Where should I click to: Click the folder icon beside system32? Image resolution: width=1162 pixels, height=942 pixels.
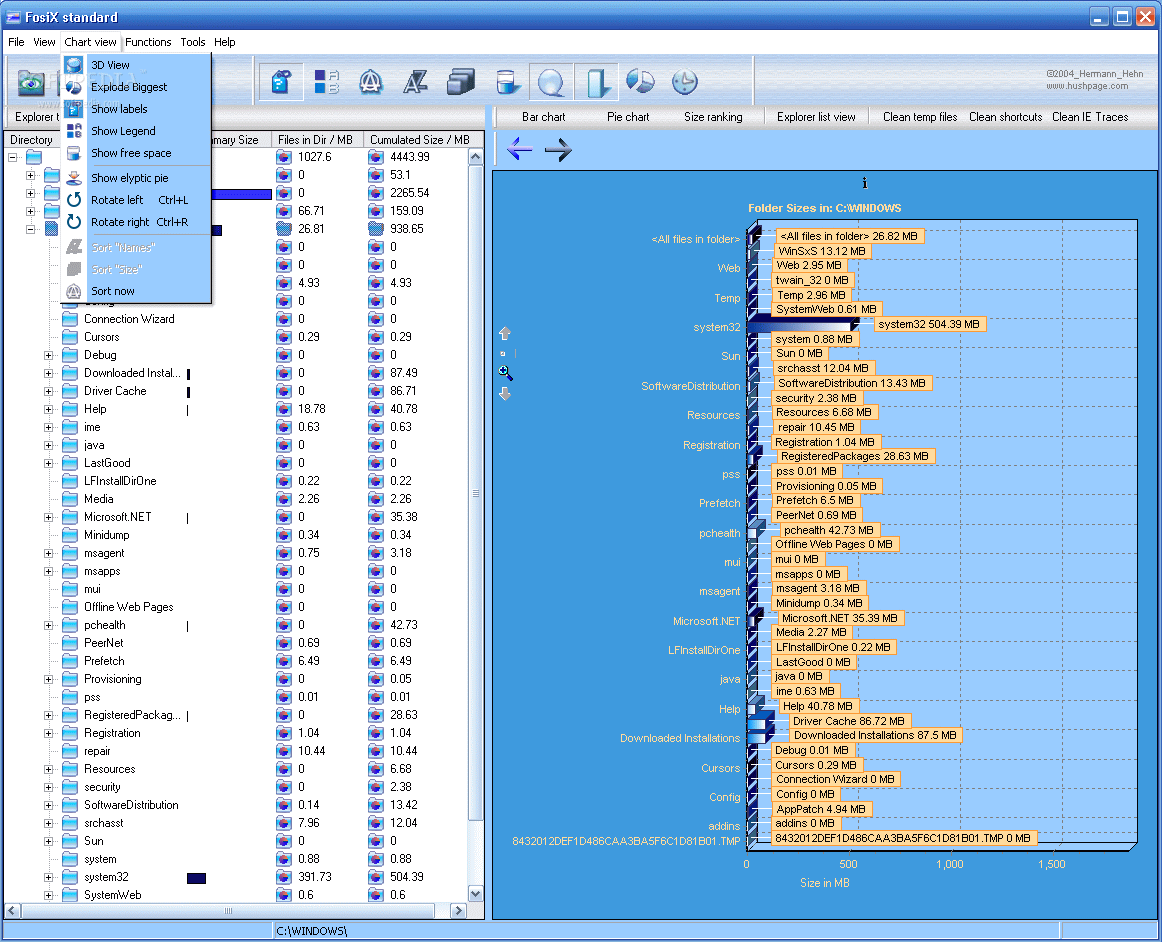[x=70, y=877]
